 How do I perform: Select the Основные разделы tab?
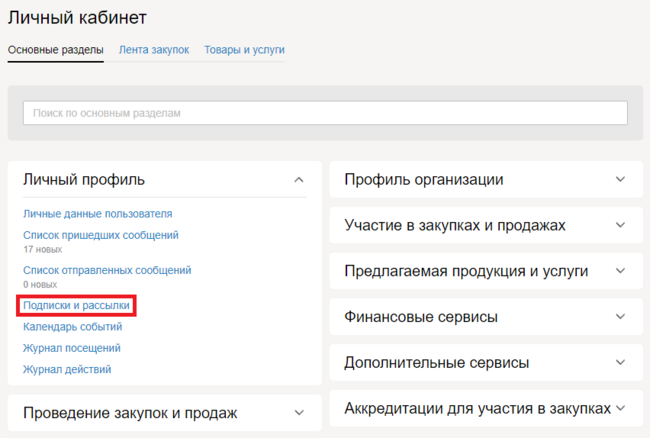coord(55,50)
